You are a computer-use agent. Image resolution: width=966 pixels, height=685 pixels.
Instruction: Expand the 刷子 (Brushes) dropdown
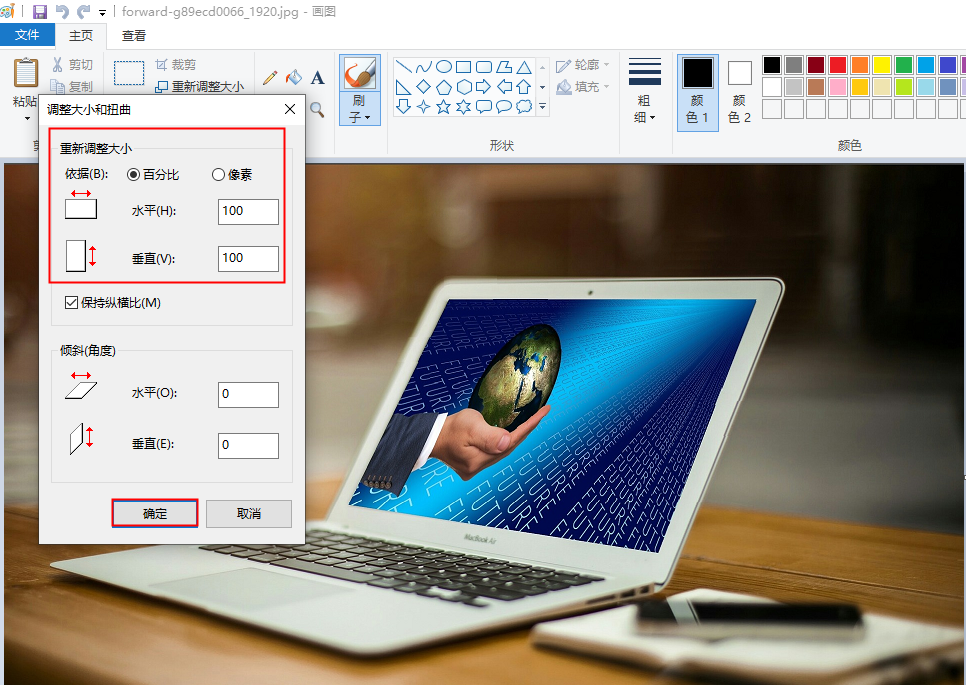360,109
